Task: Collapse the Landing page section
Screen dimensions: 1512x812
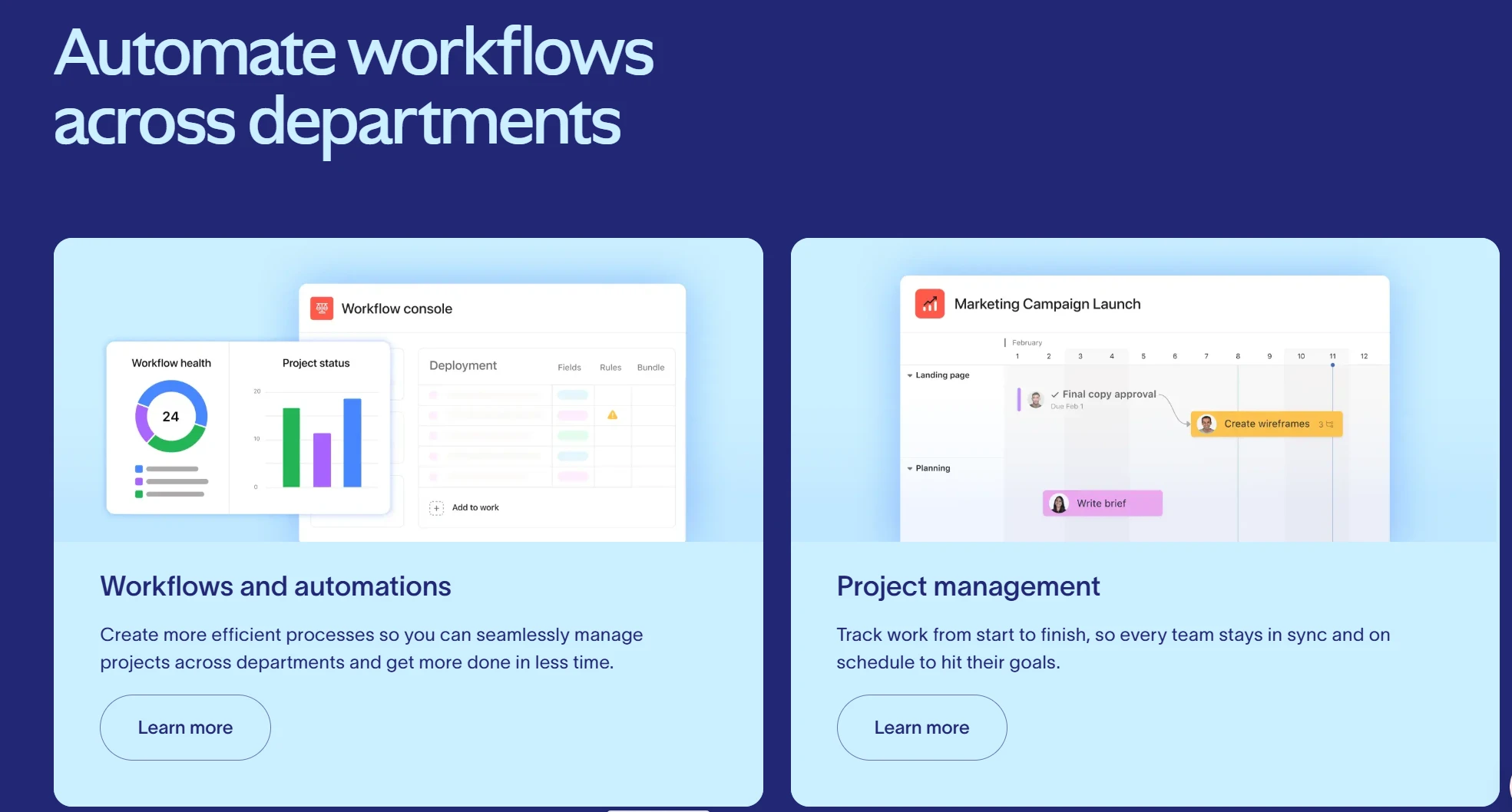Action: point(910,375)
